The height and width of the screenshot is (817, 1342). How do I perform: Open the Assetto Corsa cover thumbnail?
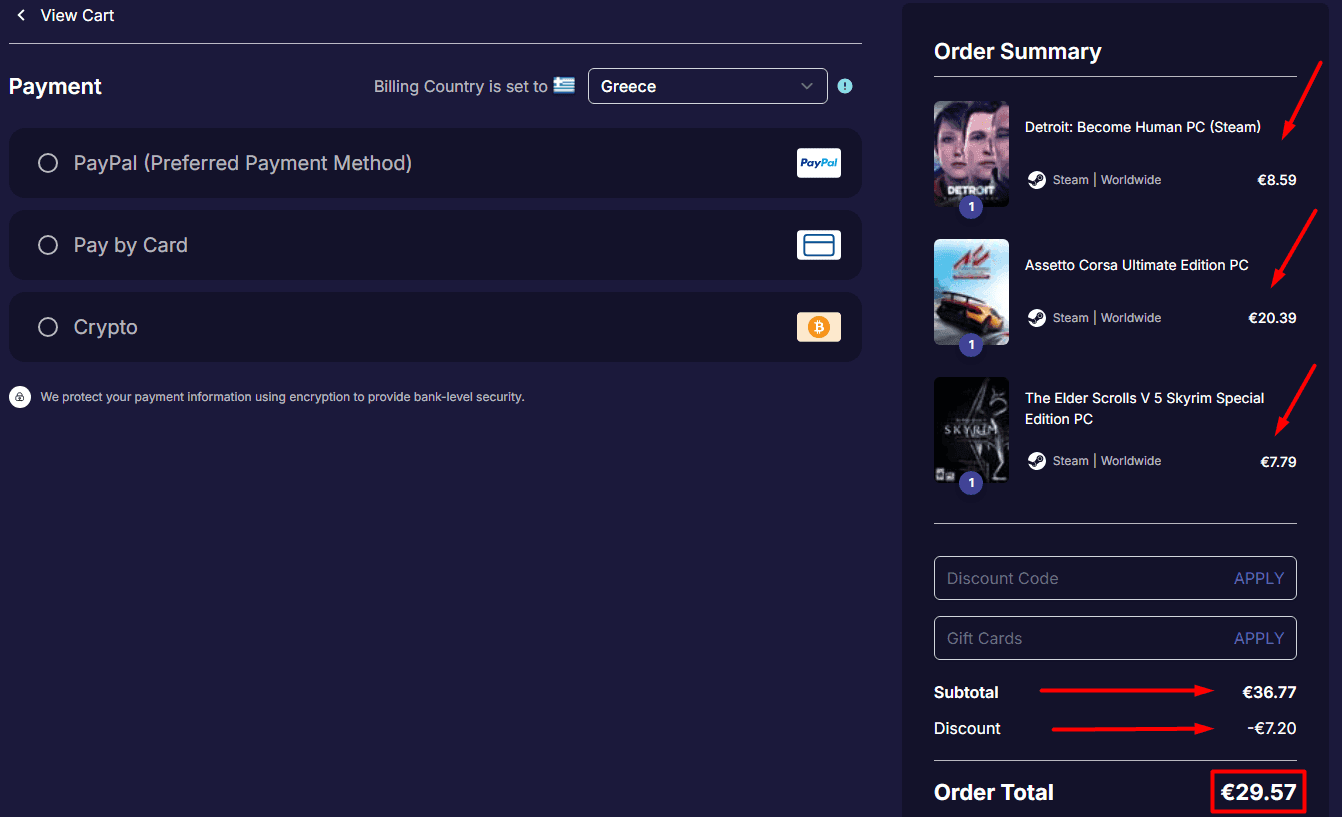pyautogui.click(x=971, y=292)
